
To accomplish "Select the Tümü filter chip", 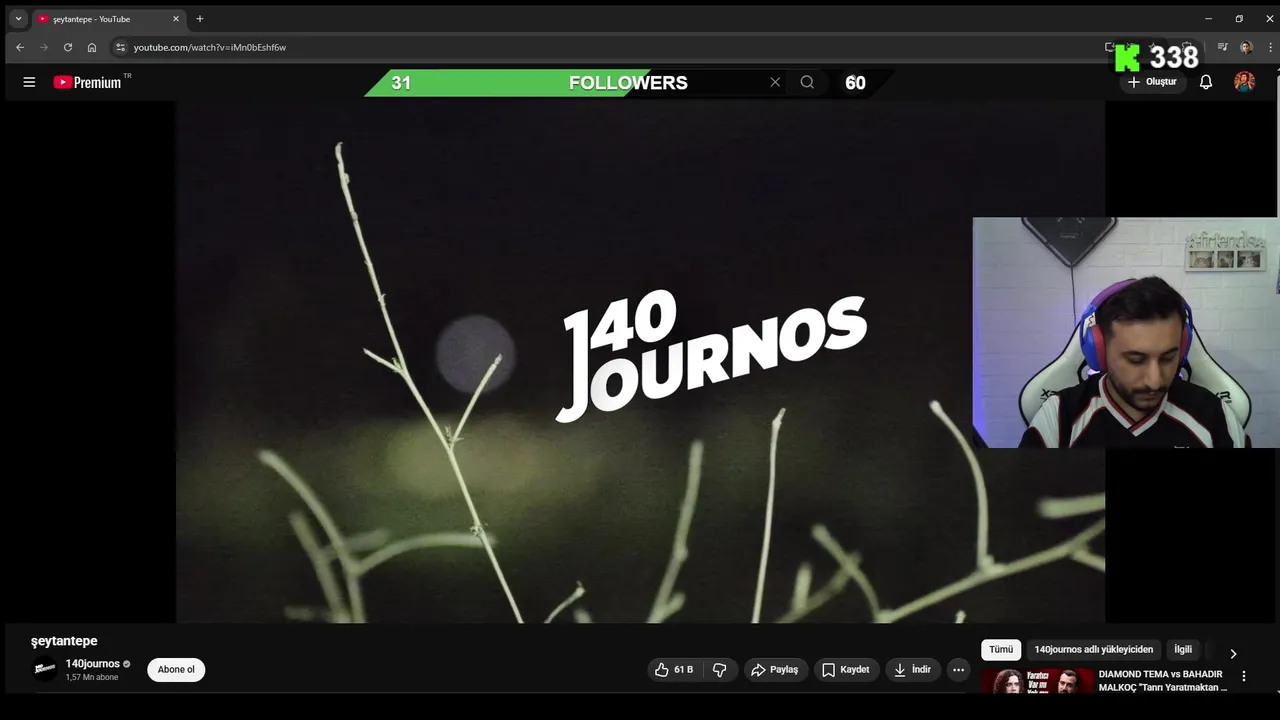I will click(x=1001, y=650).
